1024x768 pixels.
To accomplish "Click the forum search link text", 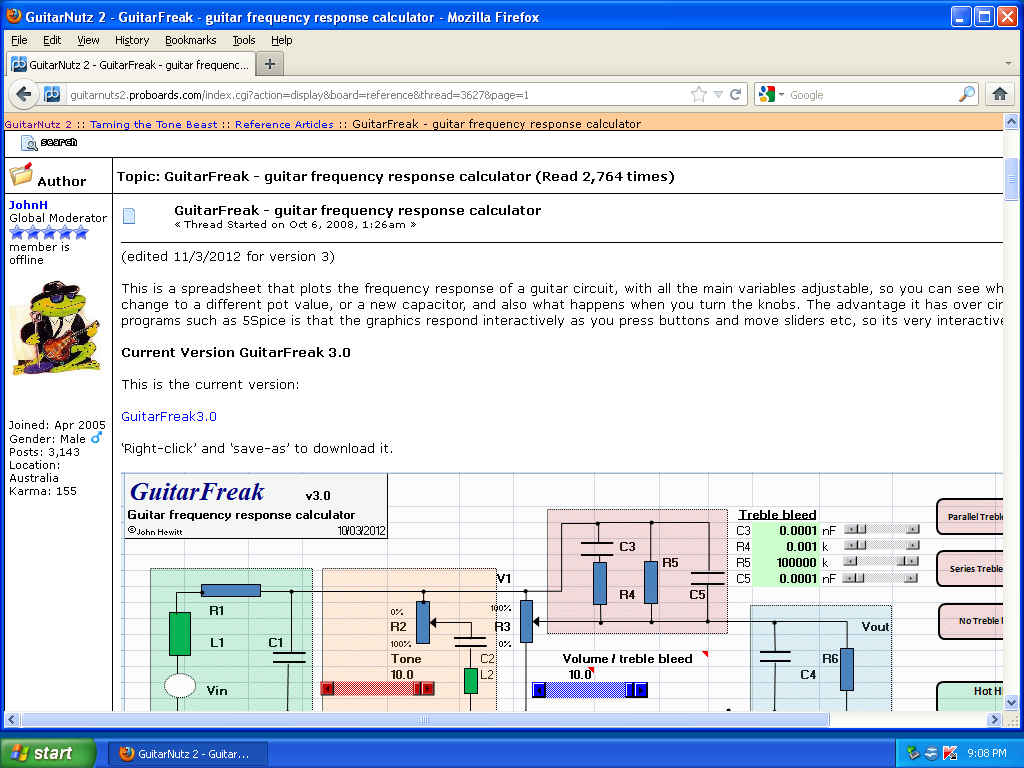I will (59, 142).
